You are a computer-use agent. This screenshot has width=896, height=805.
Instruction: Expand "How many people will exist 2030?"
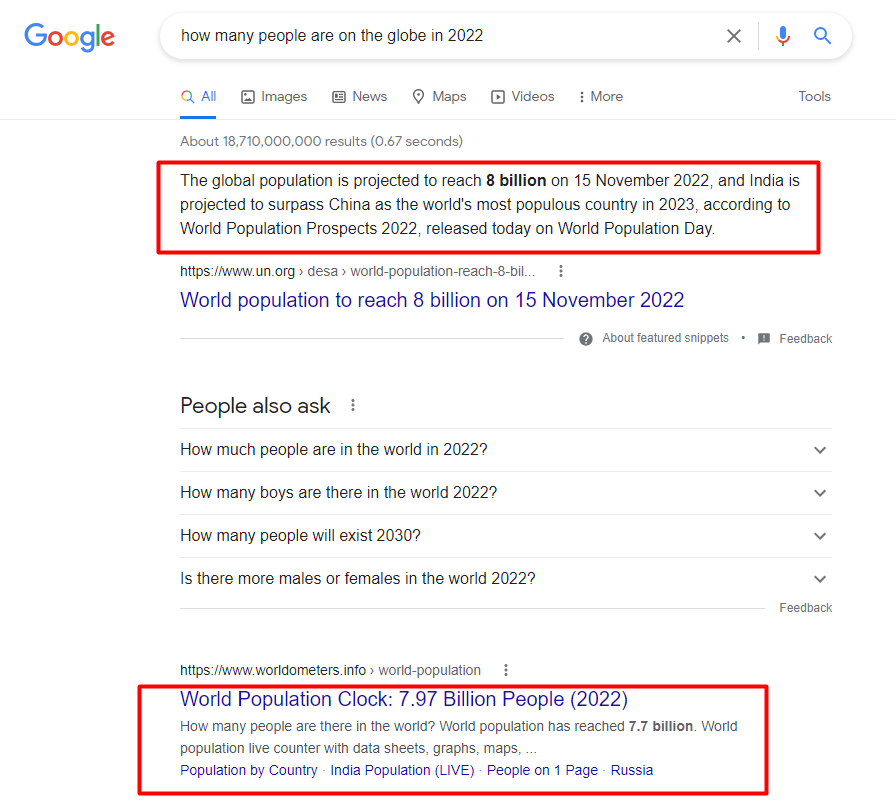506,536
